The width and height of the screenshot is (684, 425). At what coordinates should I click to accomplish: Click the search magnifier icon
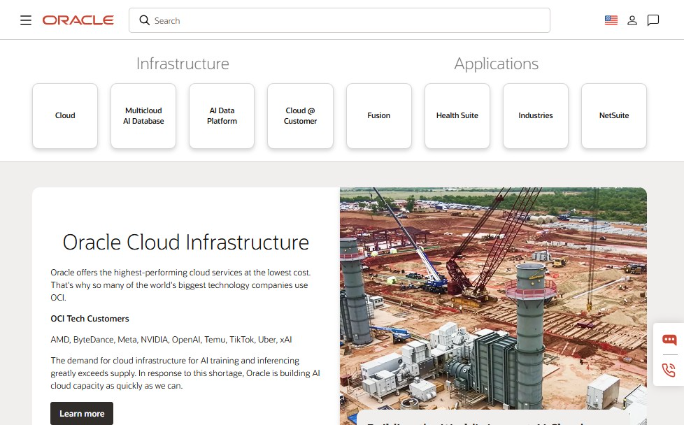[x=144, y=20]
